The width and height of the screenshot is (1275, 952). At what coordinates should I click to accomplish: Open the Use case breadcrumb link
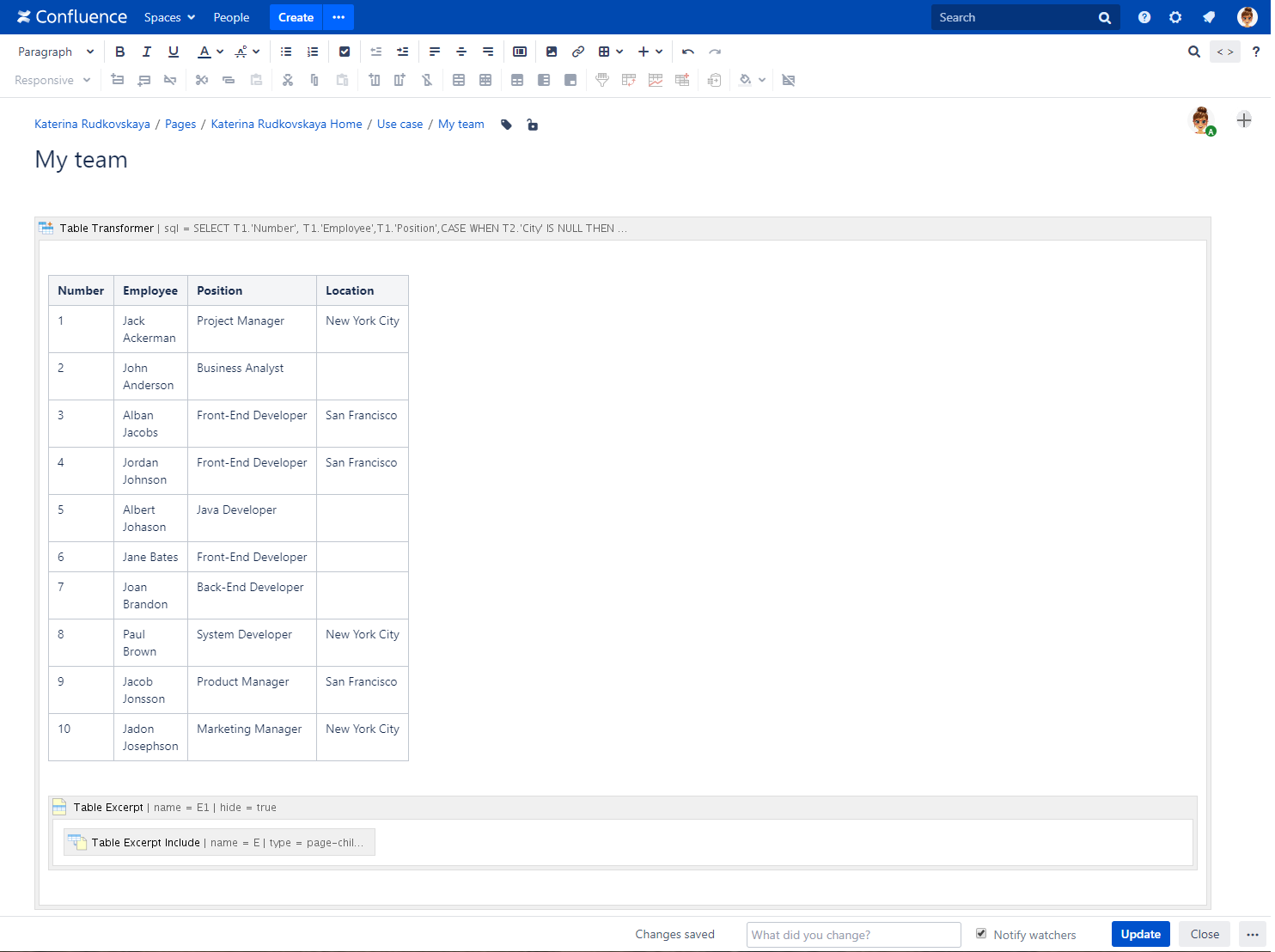400,124
